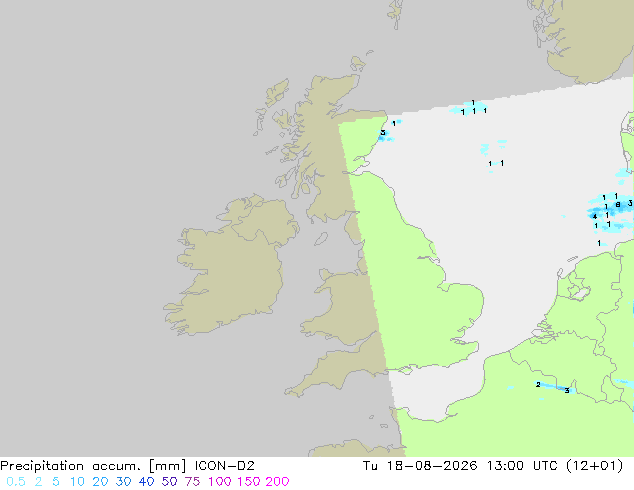The width and height of the screenshot is (634, 490).
Task: Click the 50 mm legend value
Action: pyautogui.click(x=169, y=482)
